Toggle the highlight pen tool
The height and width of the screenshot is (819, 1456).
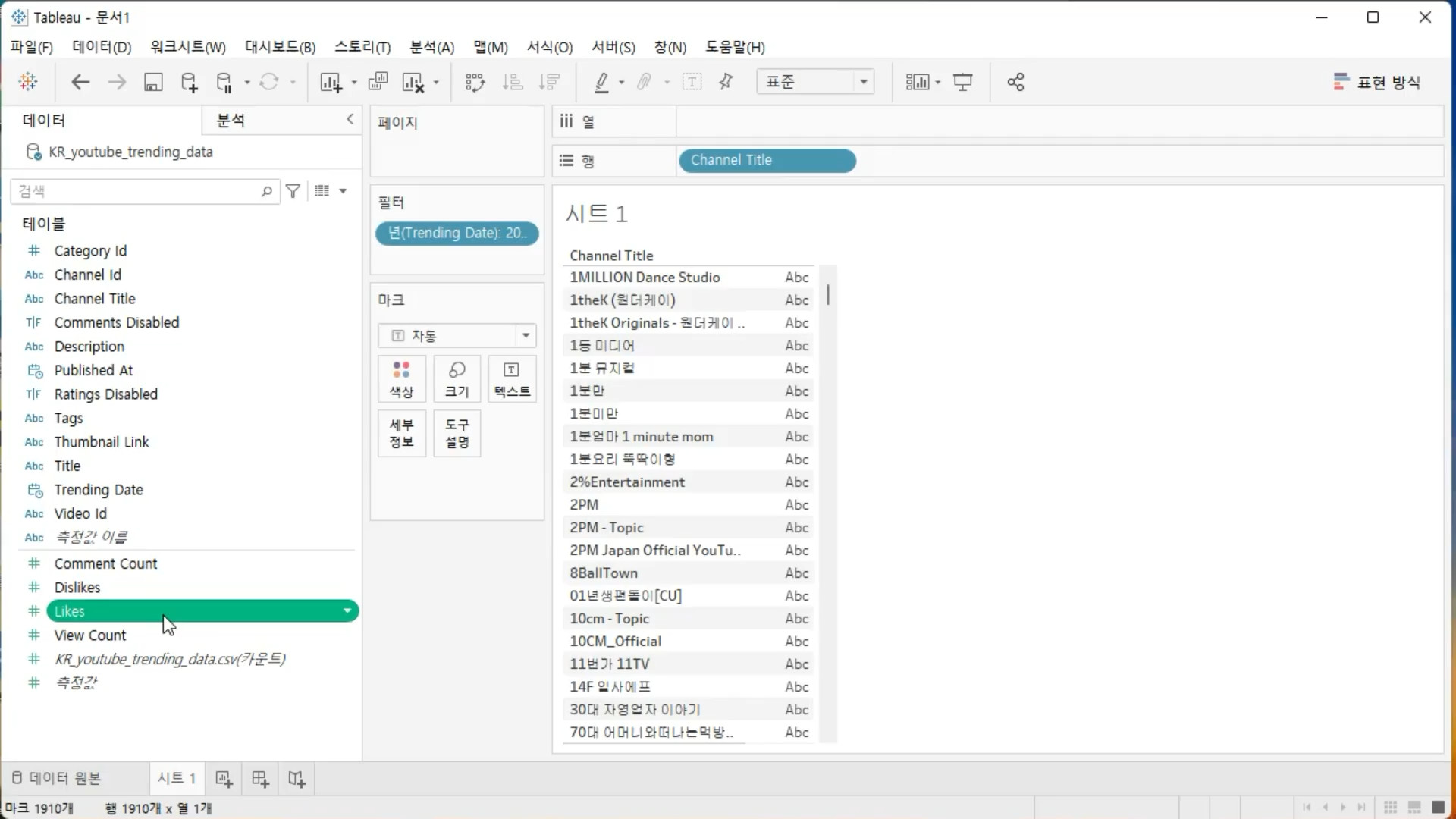(x=602, y=82)
